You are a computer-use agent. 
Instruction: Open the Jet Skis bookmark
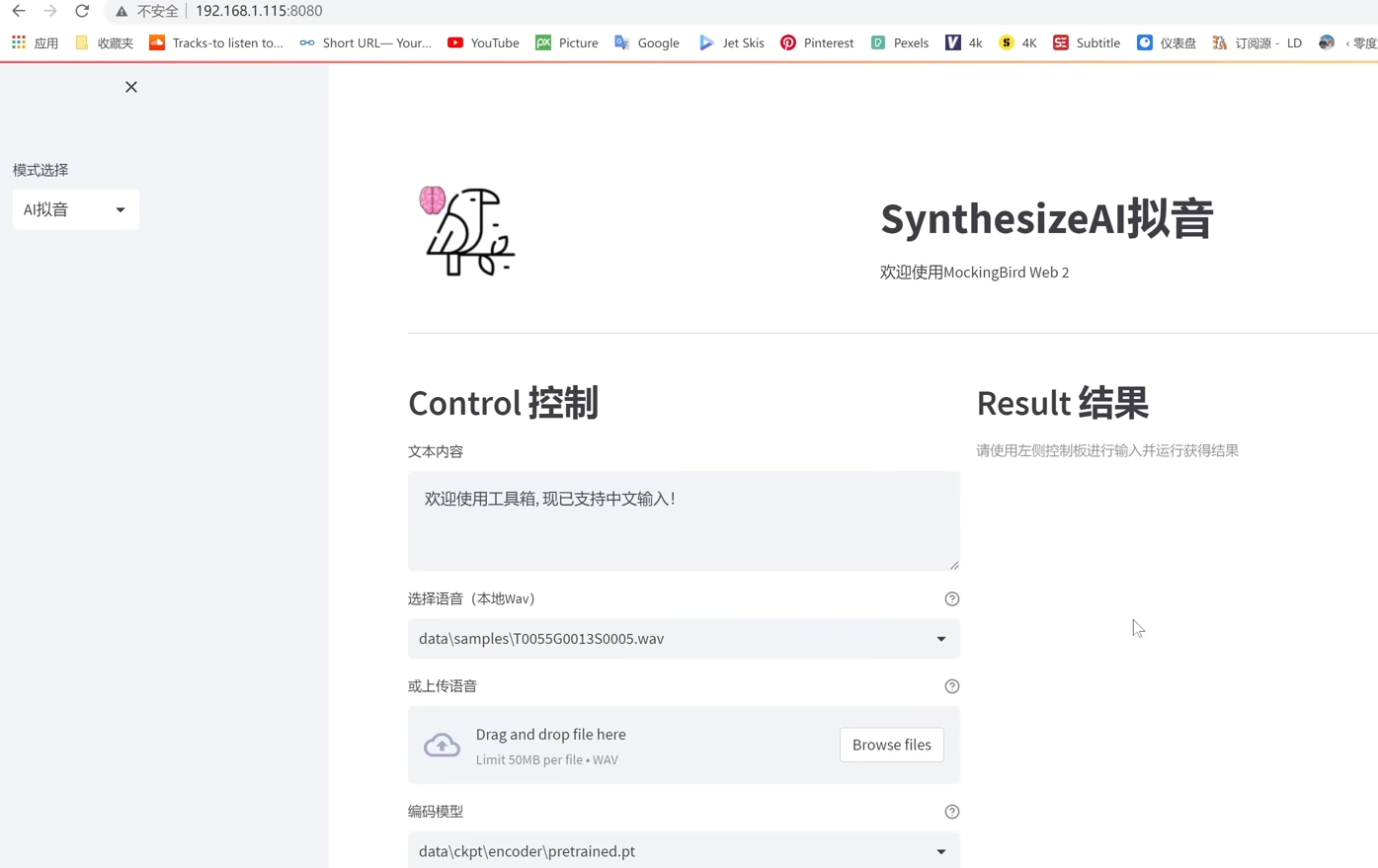tap(732, 42)
